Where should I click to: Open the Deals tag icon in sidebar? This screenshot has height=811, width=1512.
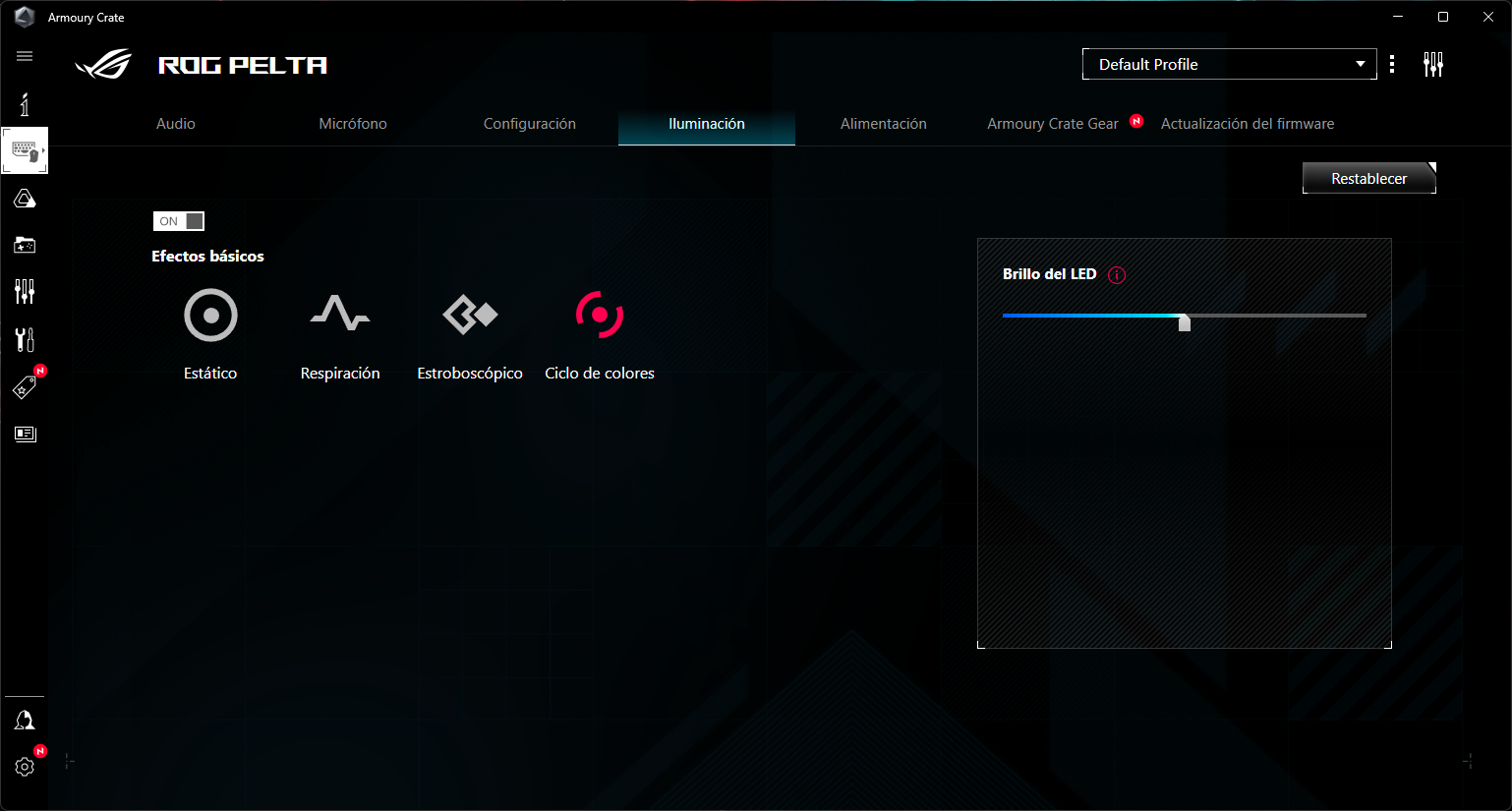pyautogui.click(x=25, y=387)
